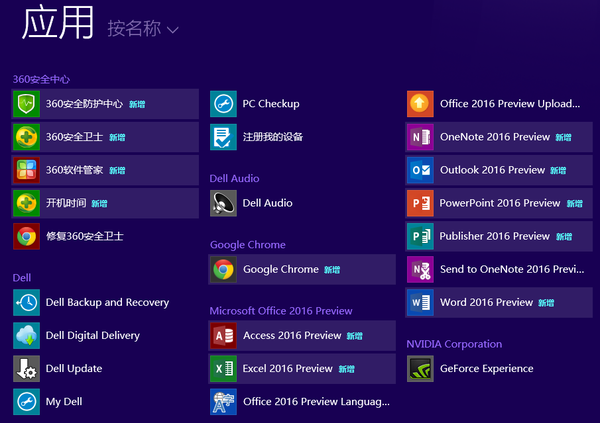Click Office 2016 Preview Upload... label
The width and height of the screenshot is (600, 423).
tap(510, 104)
